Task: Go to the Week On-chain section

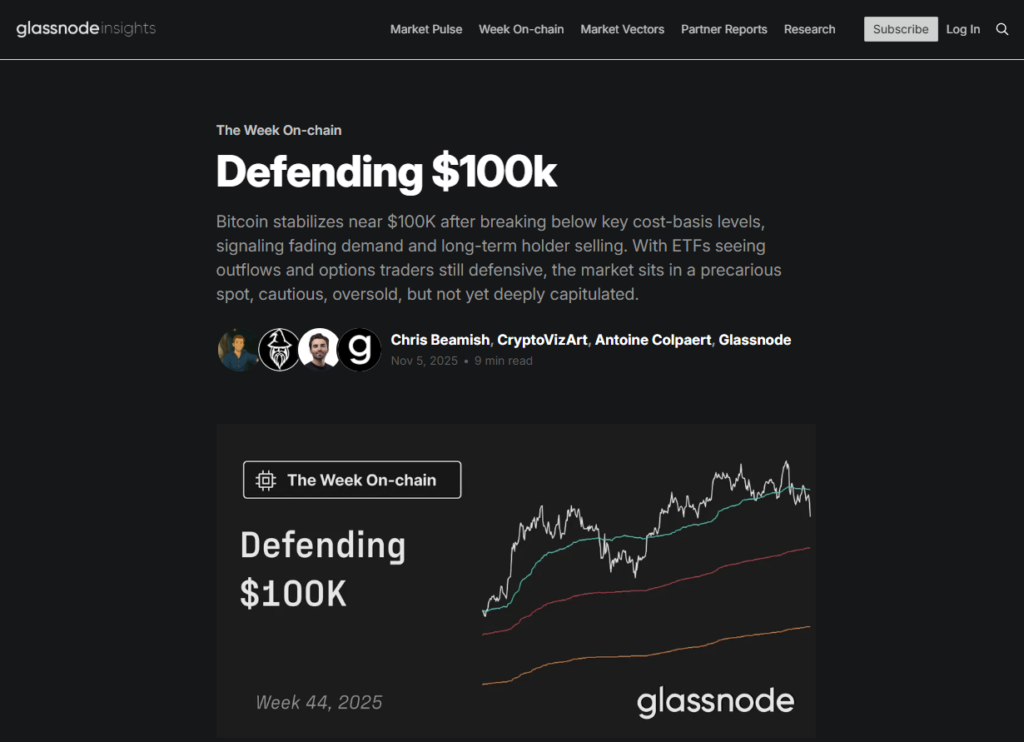Action: 521,29
